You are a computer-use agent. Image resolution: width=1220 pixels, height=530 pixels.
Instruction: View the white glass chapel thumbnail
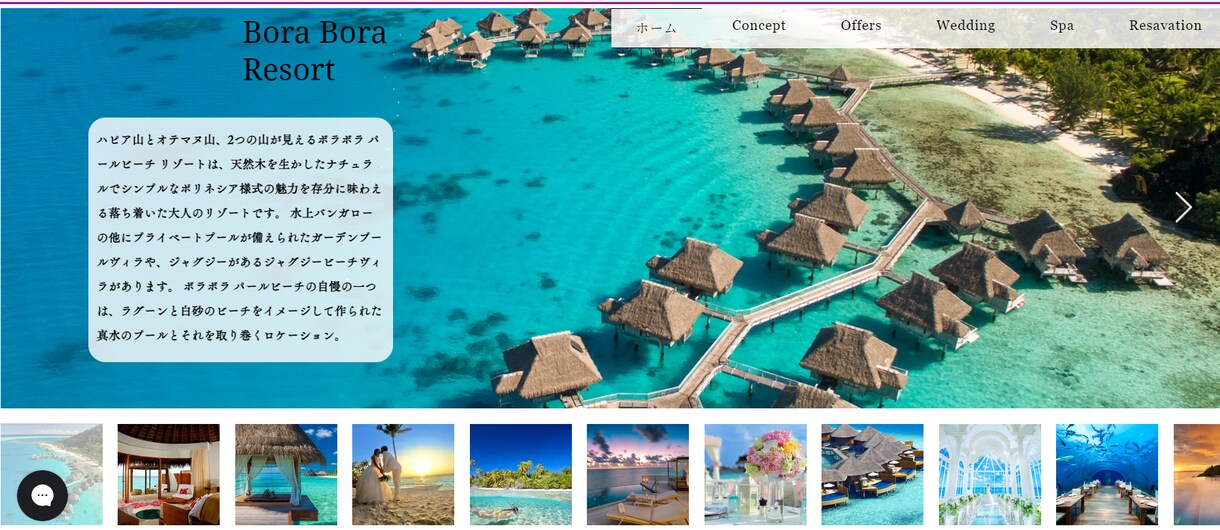990,474
